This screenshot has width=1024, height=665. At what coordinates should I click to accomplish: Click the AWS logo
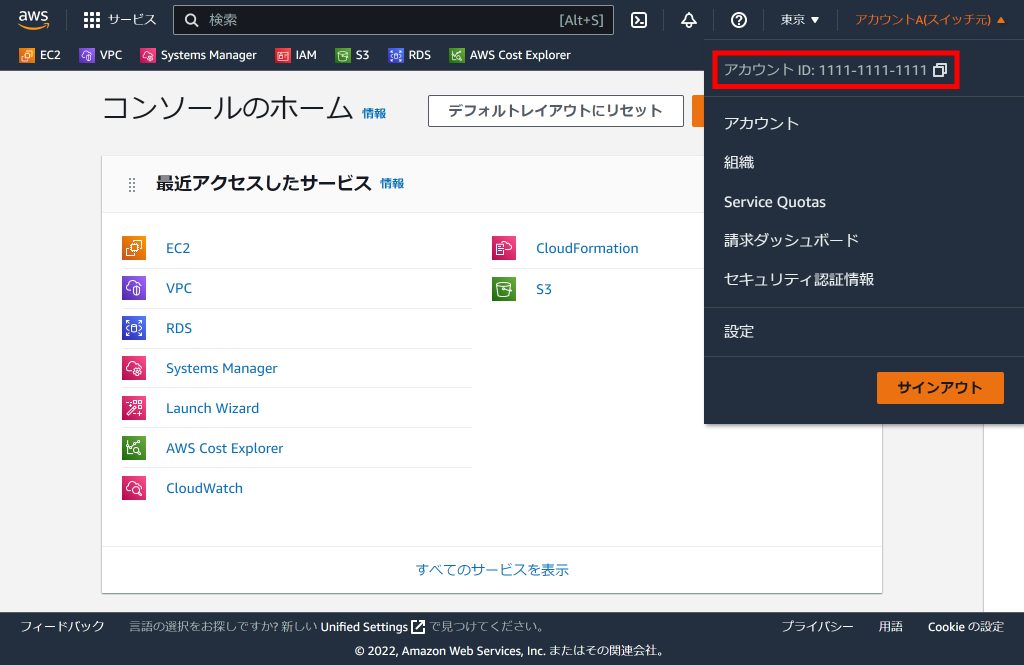[33, 20]
